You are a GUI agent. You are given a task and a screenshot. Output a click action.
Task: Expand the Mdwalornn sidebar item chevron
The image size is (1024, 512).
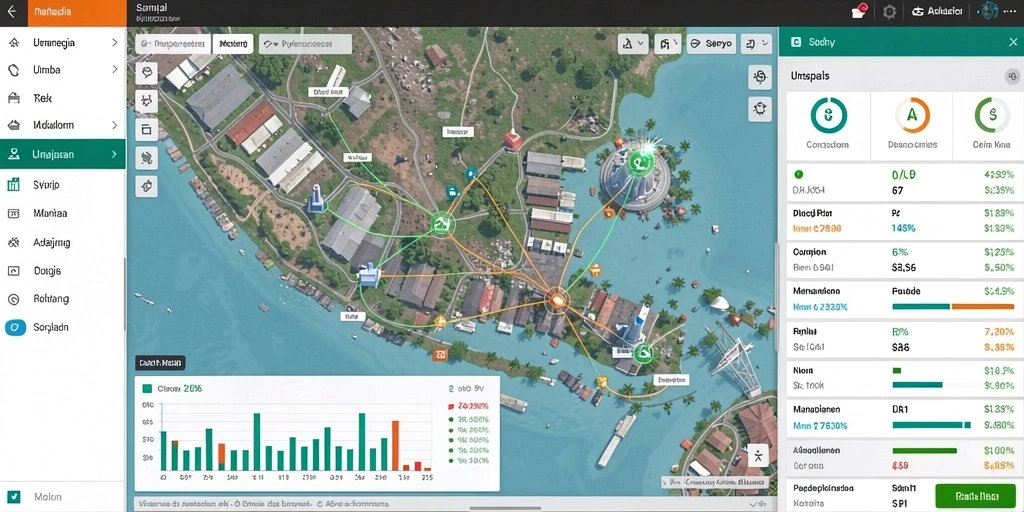pyautogui.click(x=114, y=125)
